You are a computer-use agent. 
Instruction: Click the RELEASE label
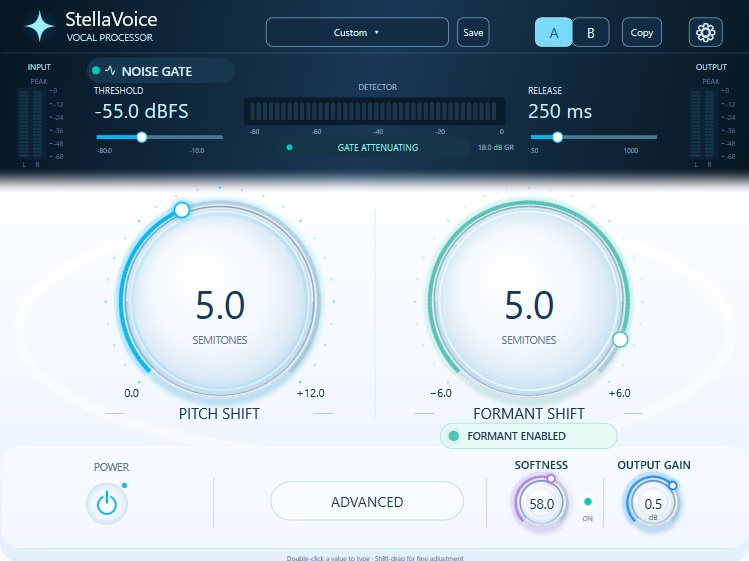click(545, 91)
